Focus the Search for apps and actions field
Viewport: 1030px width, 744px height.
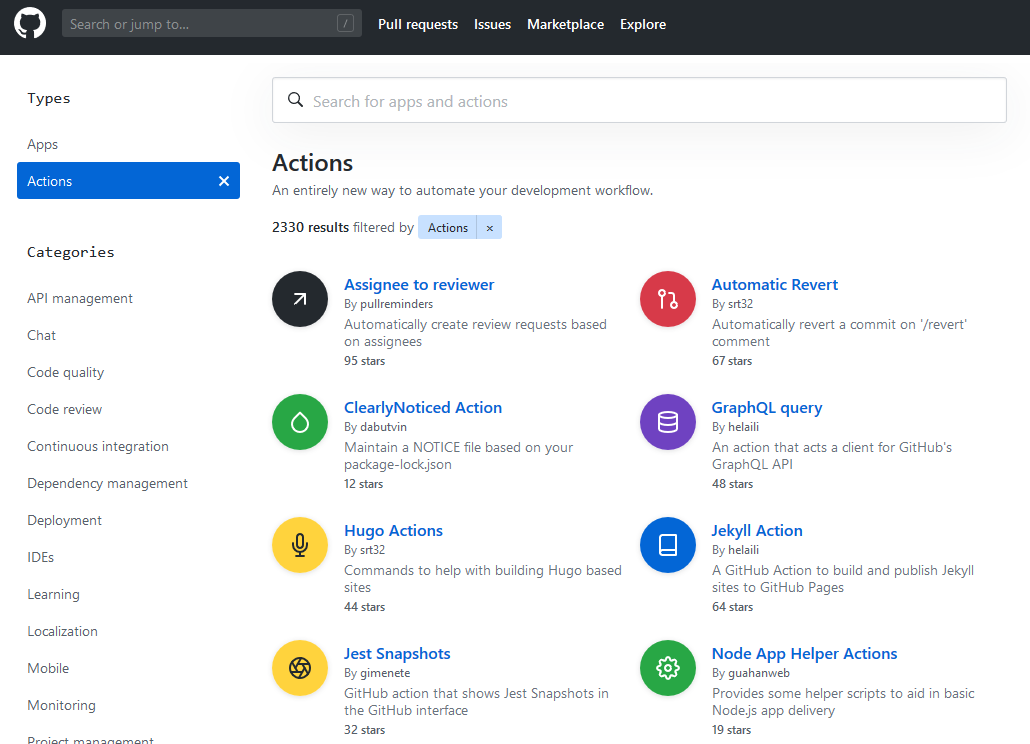click(639, 100)
